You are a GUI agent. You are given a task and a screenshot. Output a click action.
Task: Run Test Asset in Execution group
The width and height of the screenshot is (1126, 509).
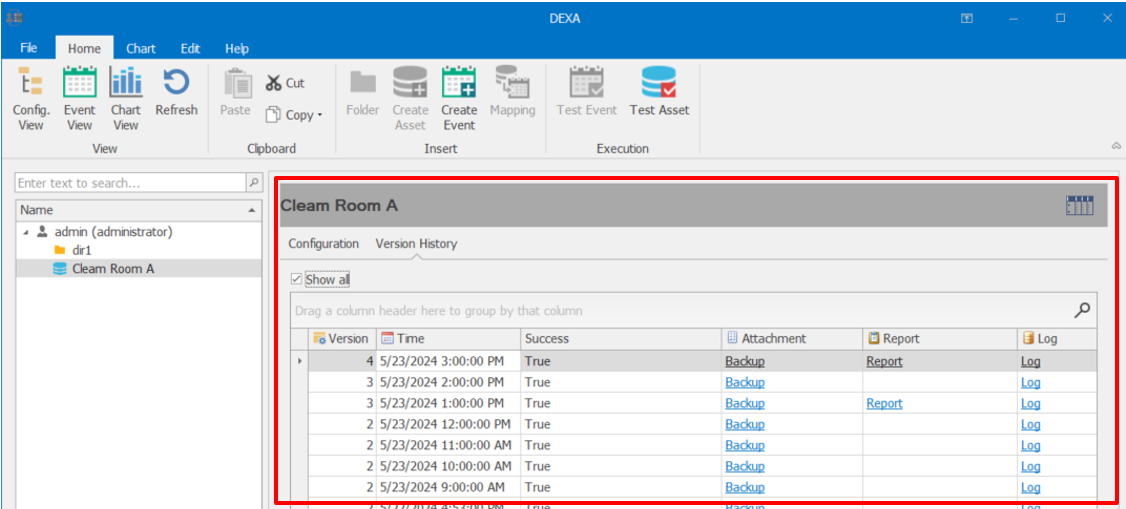[x=659, y=83]
